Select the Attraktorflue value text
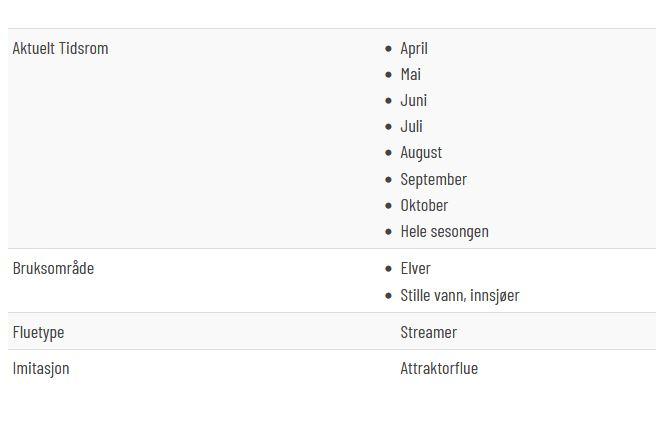The width and height of the screenshot is (656, 437). coord(439,368)
